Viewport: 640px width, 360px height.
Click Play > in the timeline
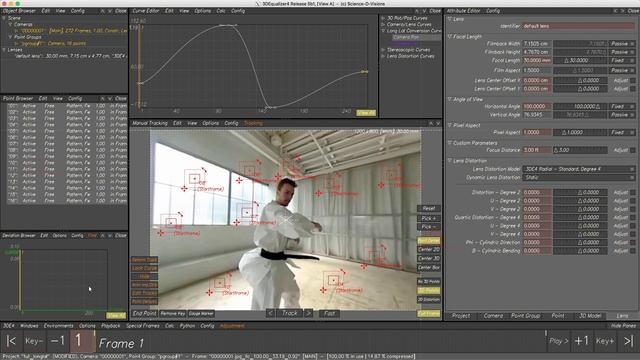tap(558, 341)
